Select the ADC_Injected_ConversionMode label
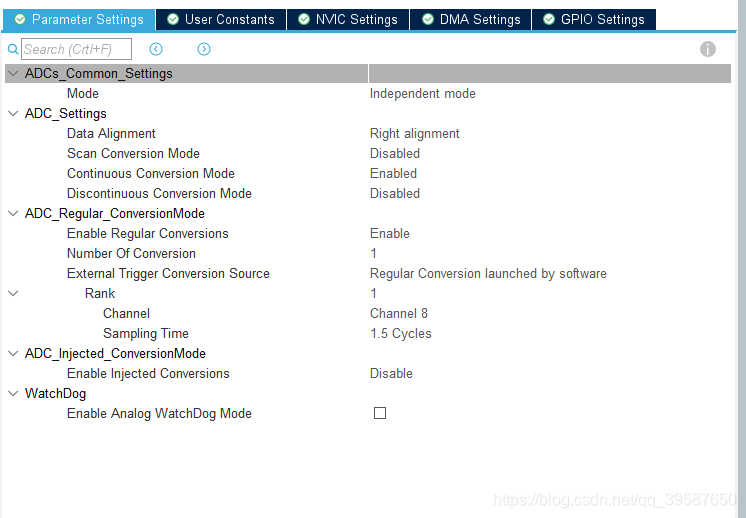The image size is (746, 518). point(115,353)
